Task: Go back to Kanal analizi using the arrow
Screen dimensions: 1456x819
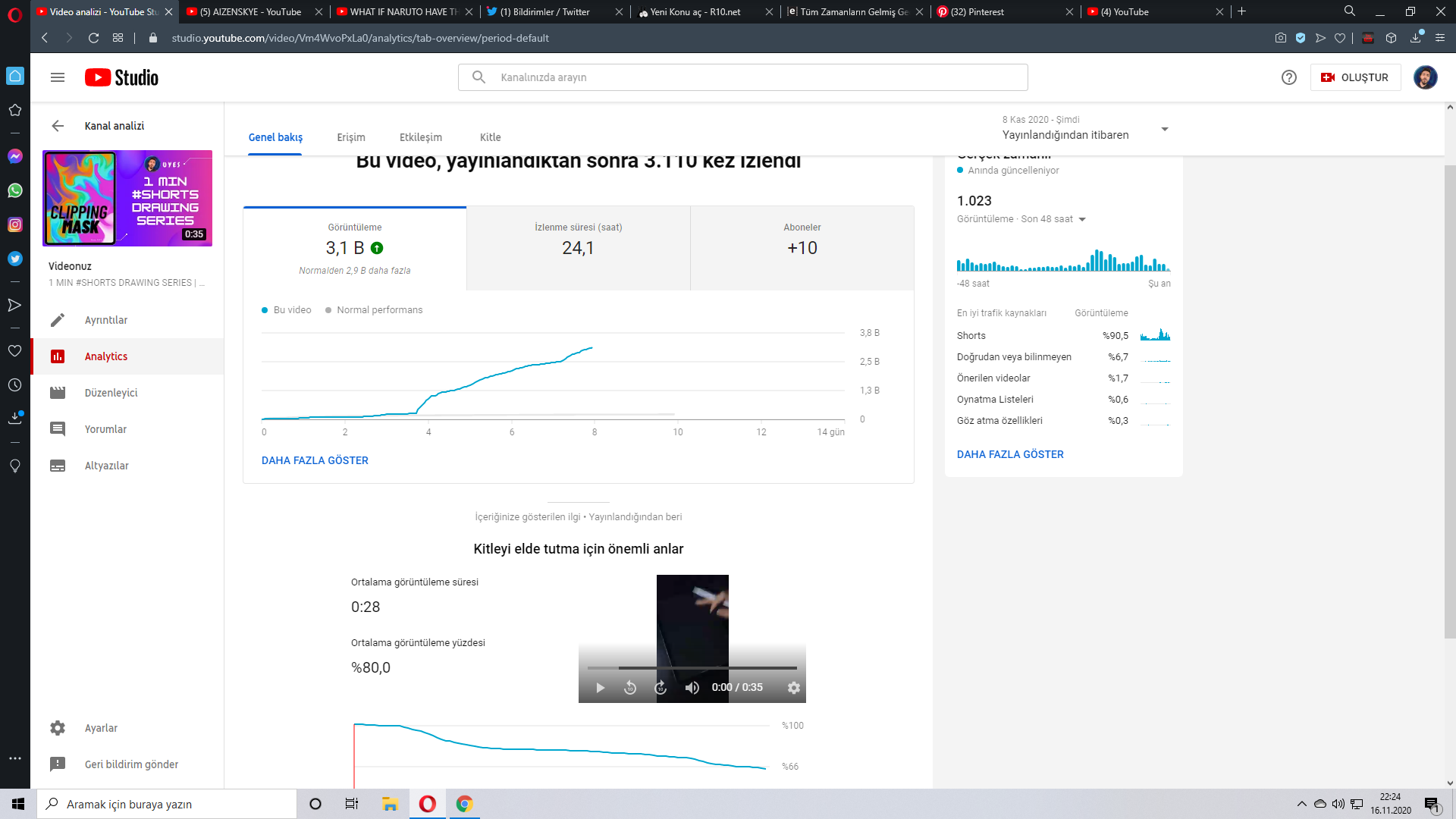Action: coord(58,126)
